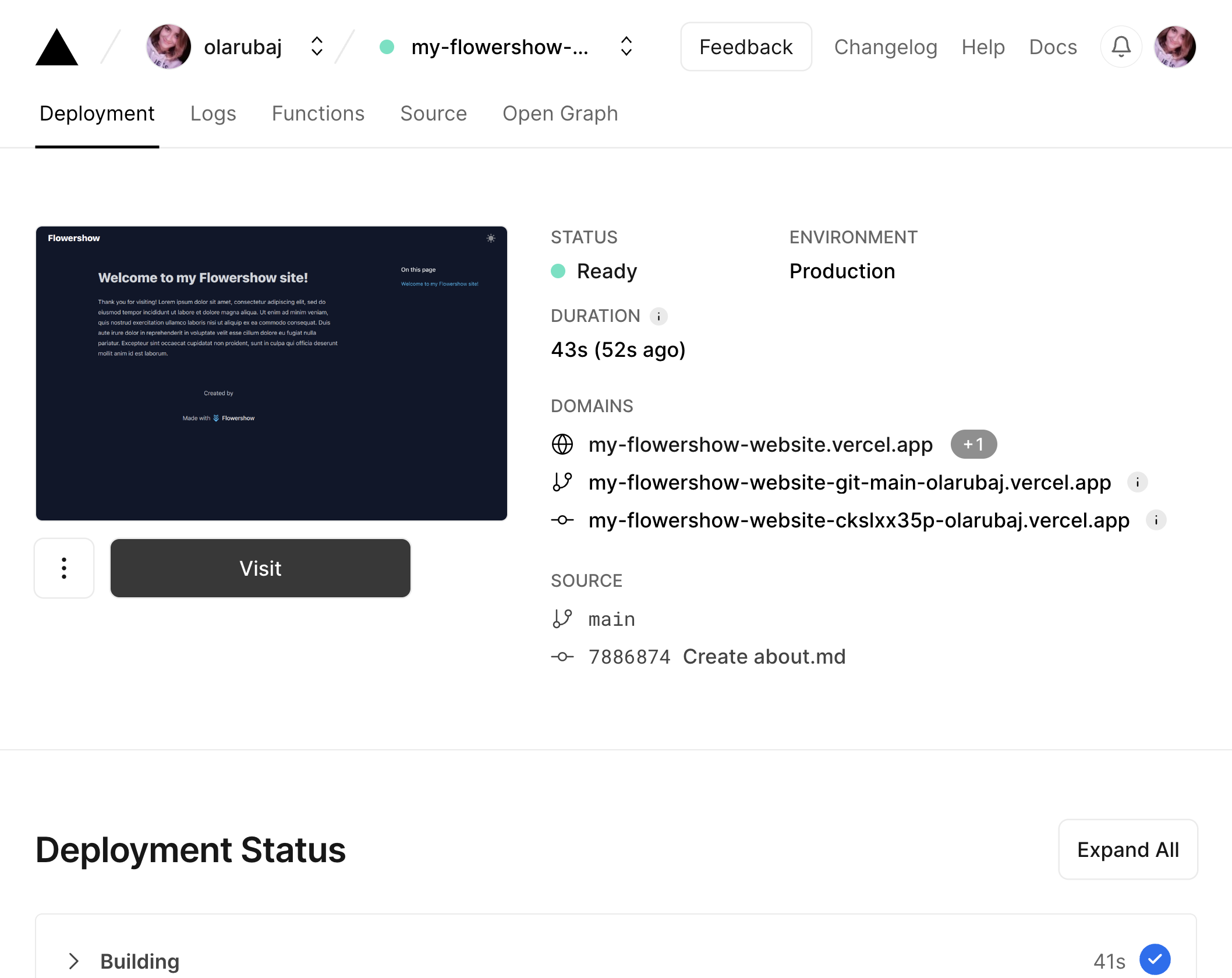Open the git-main-olarubaj domain link
The image size is (1232, 978).
tap(849, 482)
